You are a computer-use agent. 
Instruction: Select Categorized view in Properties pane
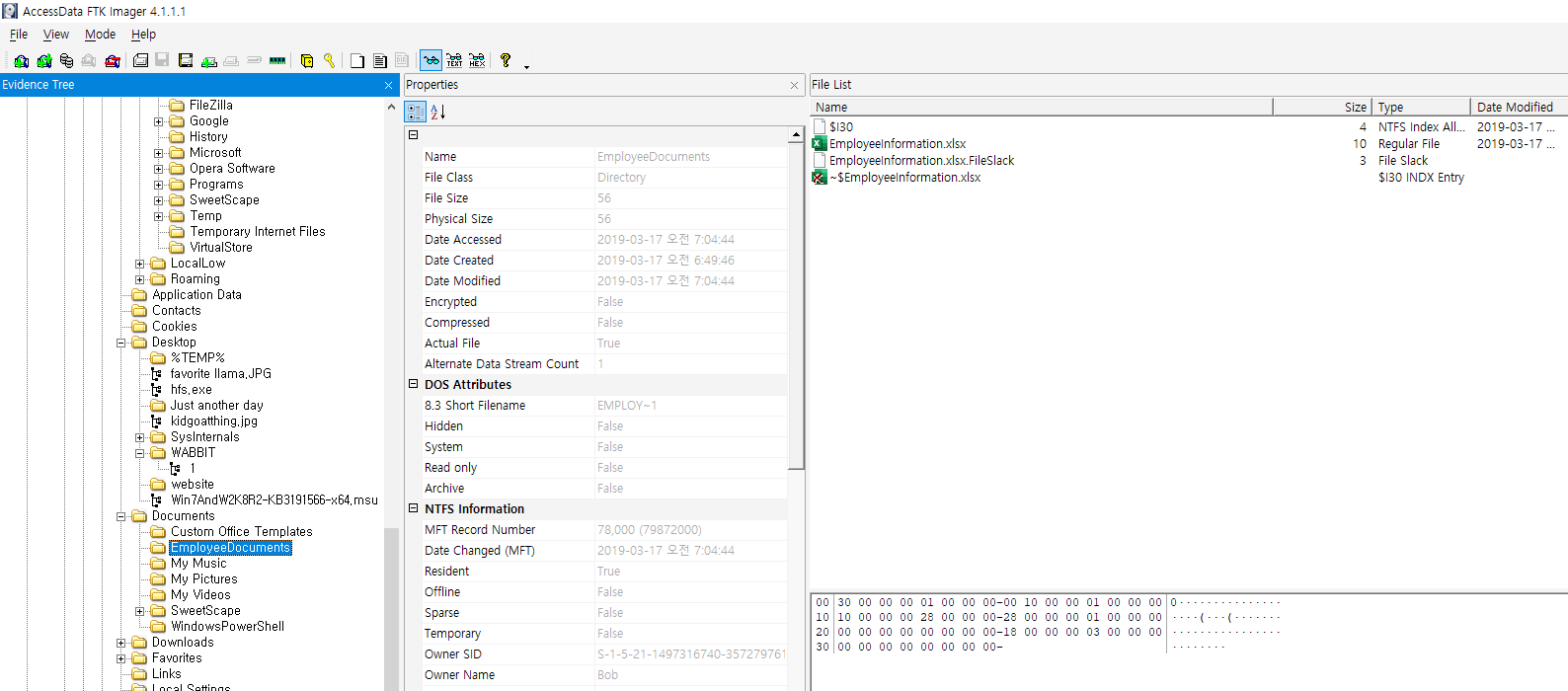tap(416, 112)
